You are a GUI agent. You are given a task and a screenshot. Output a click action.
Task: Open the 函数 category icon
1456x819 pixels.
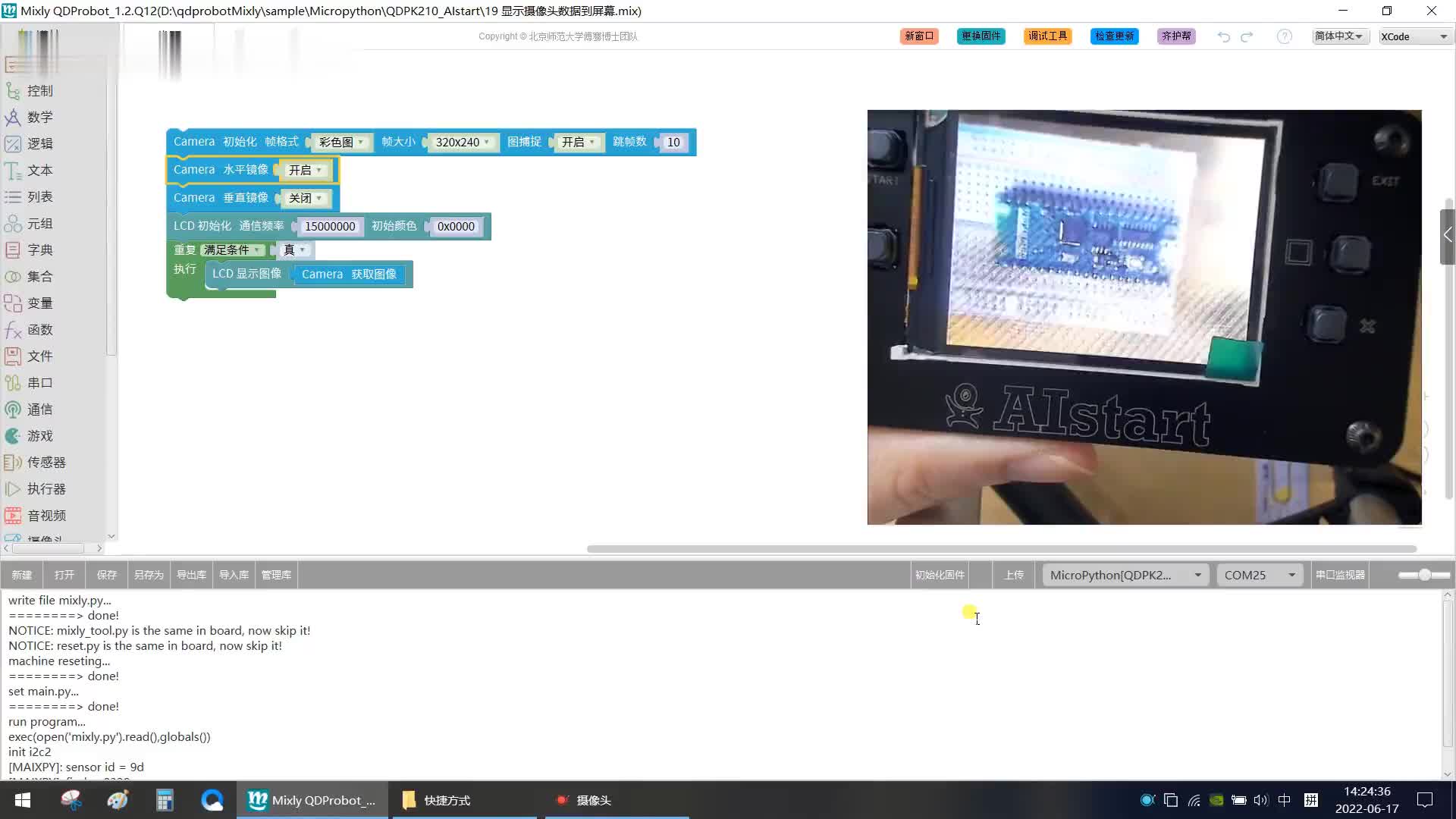13,330
